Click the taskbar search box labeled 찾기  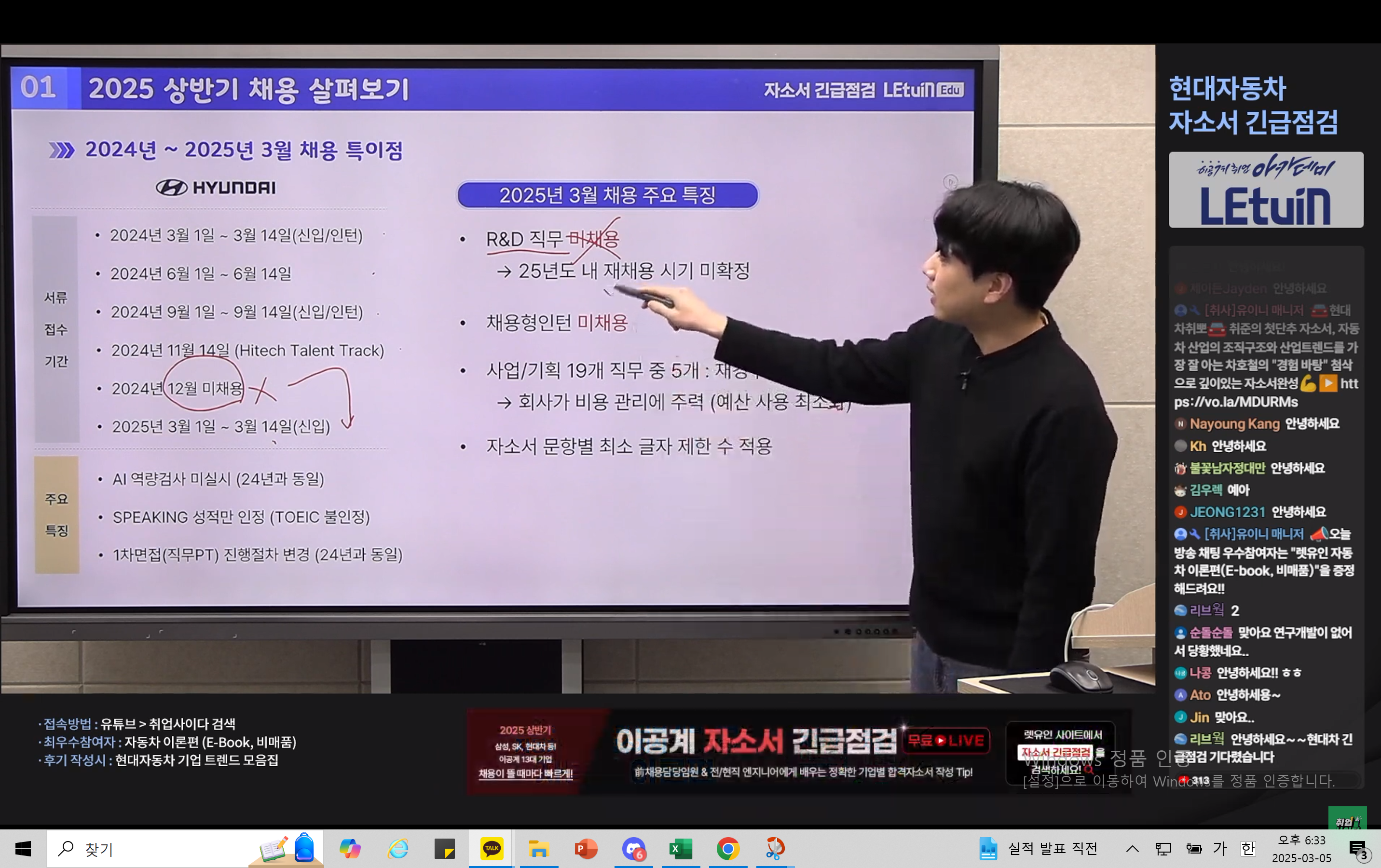click(x=185, y=849)
